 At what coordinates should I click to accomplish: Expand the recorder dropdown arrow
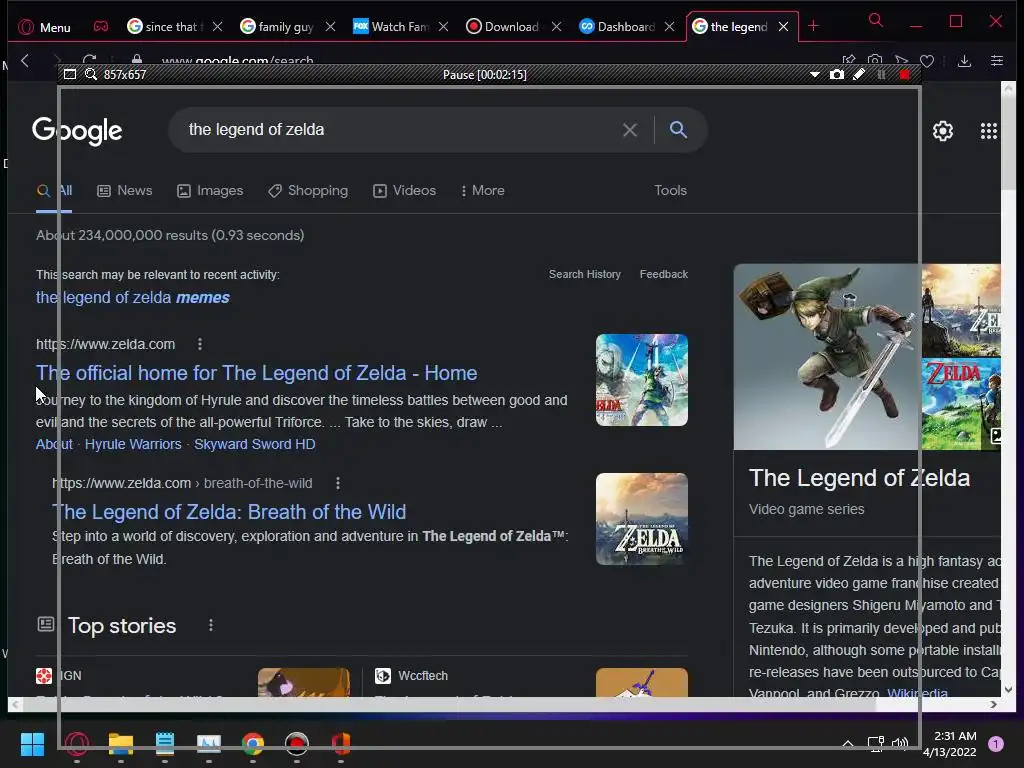tap(814, 74)
